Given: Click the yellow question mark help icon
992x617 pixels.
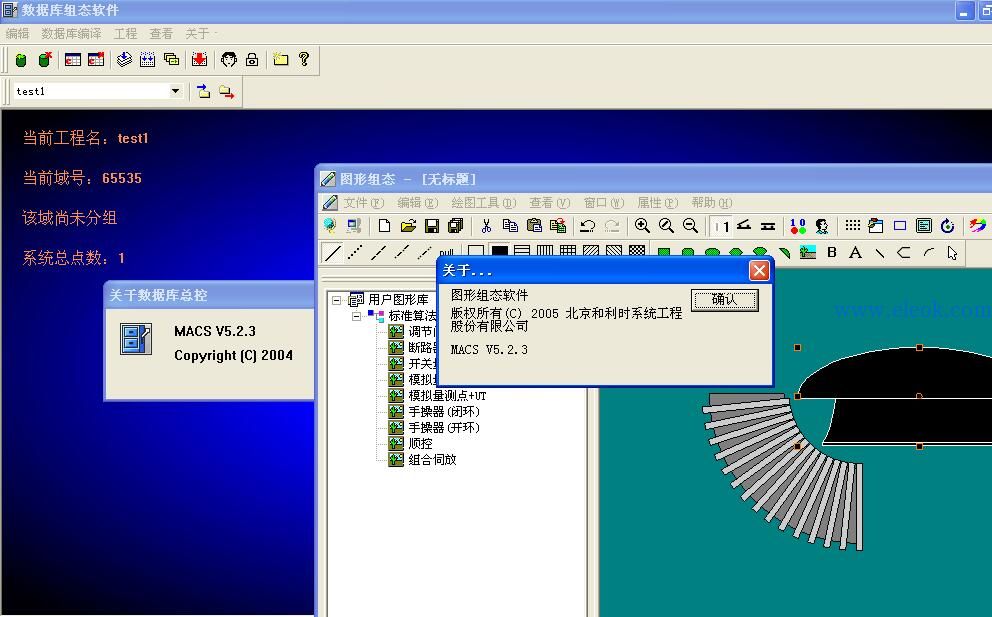Looking at the screenshot, I should (x=304, y=59).
